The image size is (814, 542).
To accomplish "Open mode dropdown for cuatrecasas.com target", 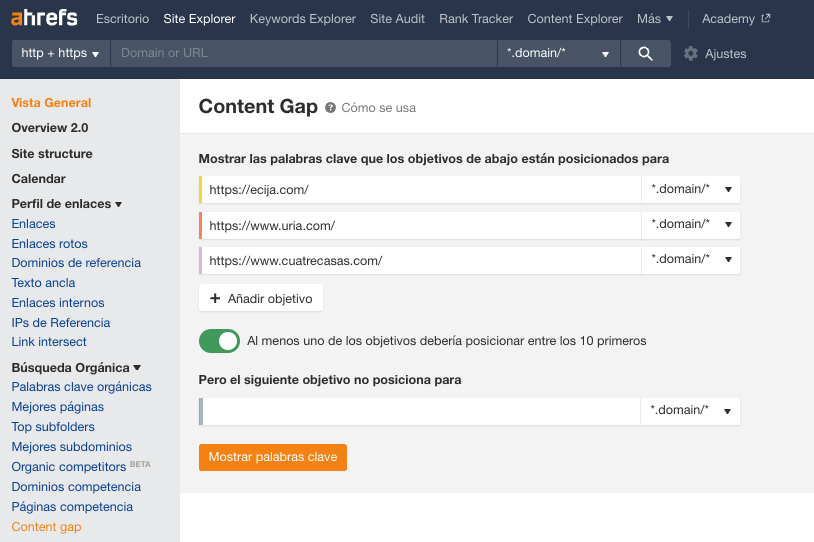I will pos(690,260).
